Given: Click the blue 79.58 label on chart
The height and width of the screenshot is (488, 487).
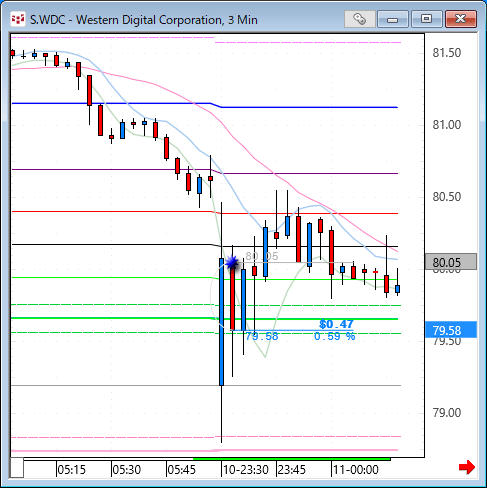Looking at the screenshot, I should (x=262, y=336).
